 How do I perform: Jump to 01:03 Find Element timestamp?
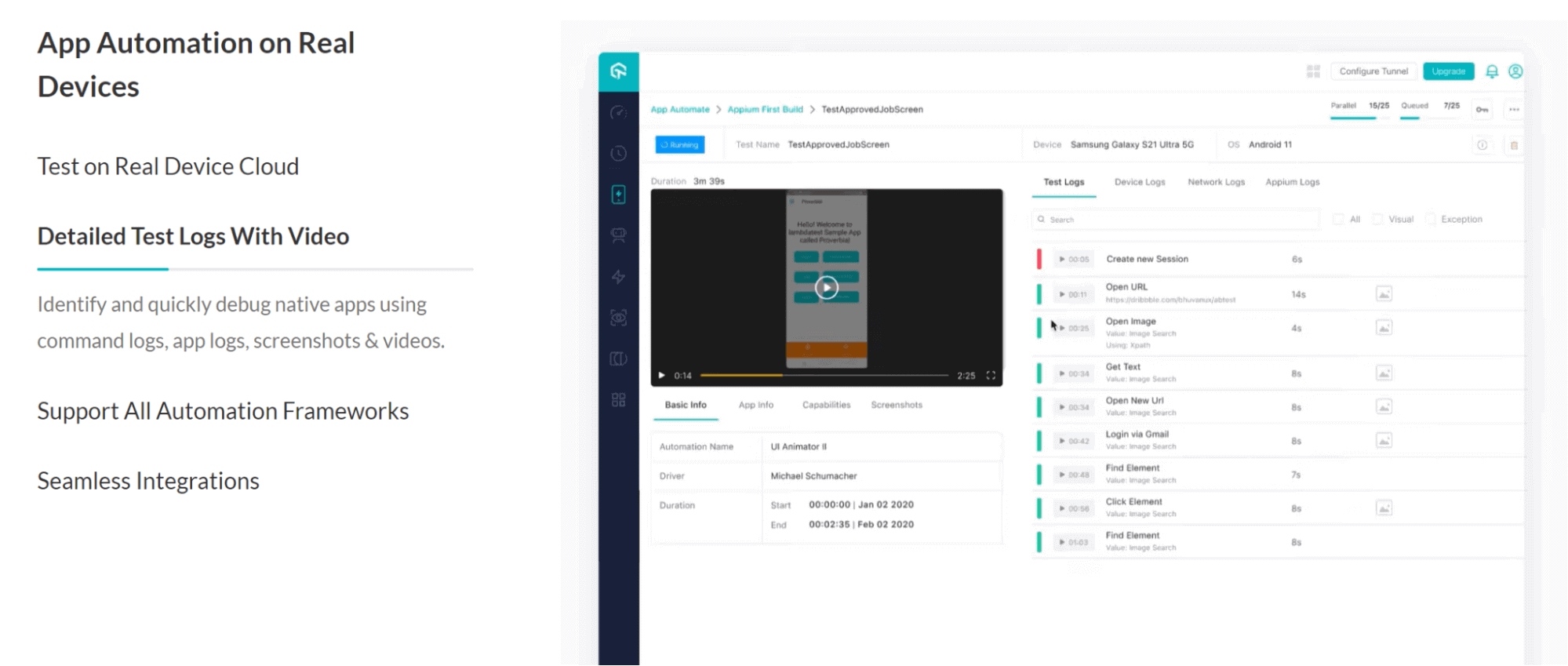click(x=1074, y=543)
